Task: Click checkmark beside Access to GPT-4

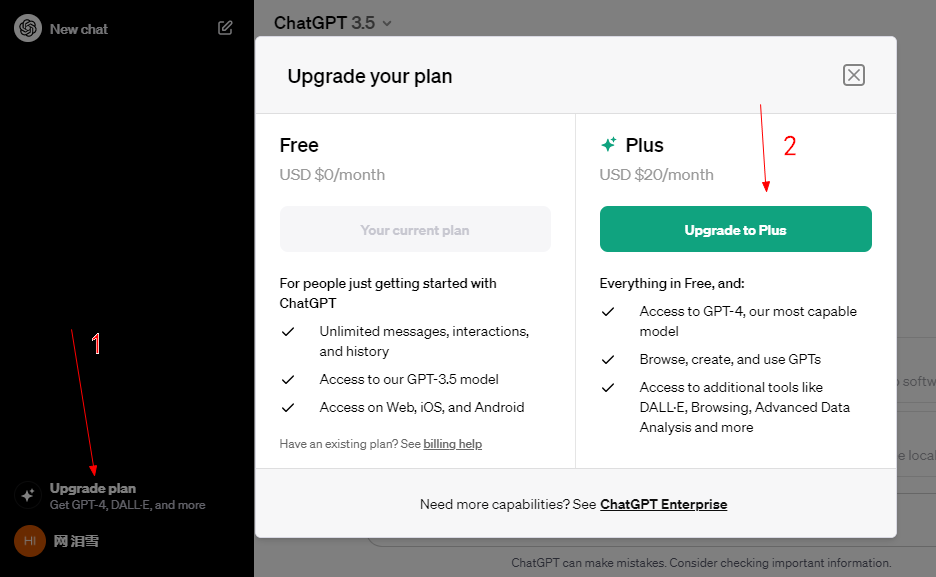Action: 608,311
